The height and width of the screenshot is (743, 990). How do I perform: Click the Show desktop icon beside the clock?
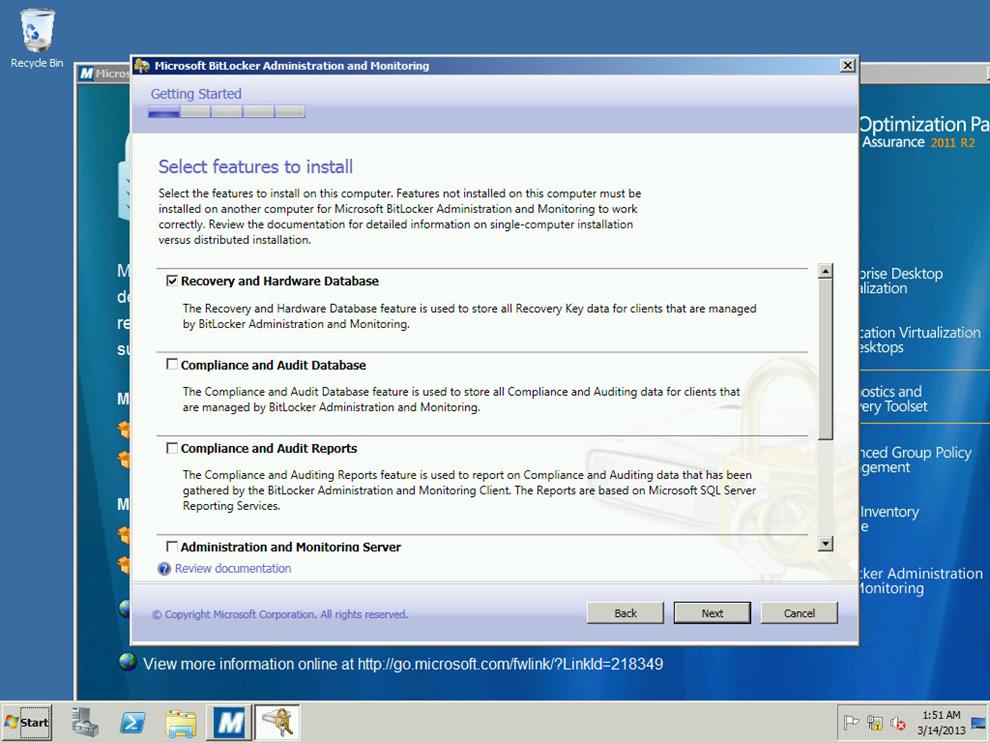[x=978, y=722]
